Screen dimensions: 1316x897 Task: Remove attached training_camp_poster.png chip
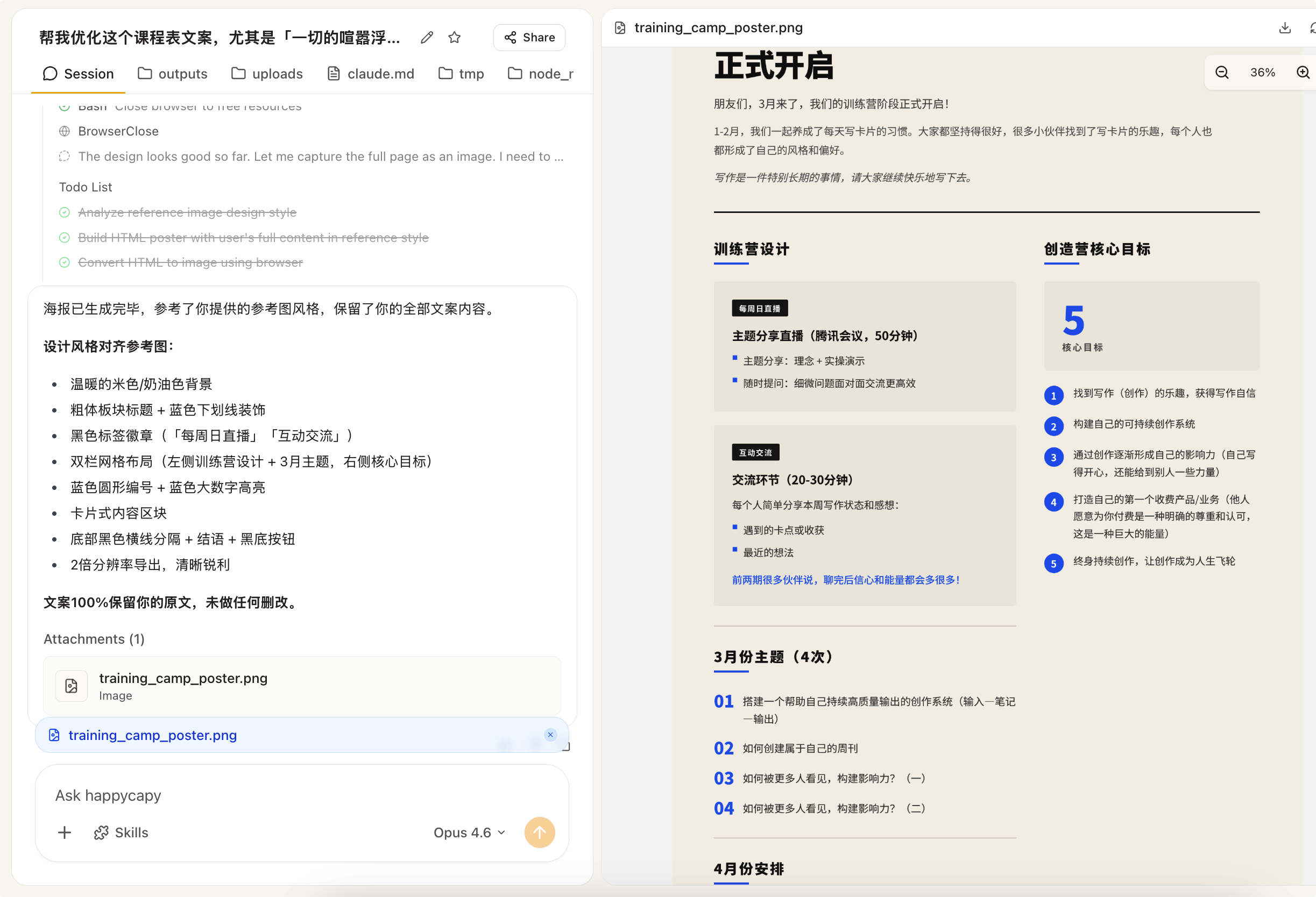coord(550,735)
